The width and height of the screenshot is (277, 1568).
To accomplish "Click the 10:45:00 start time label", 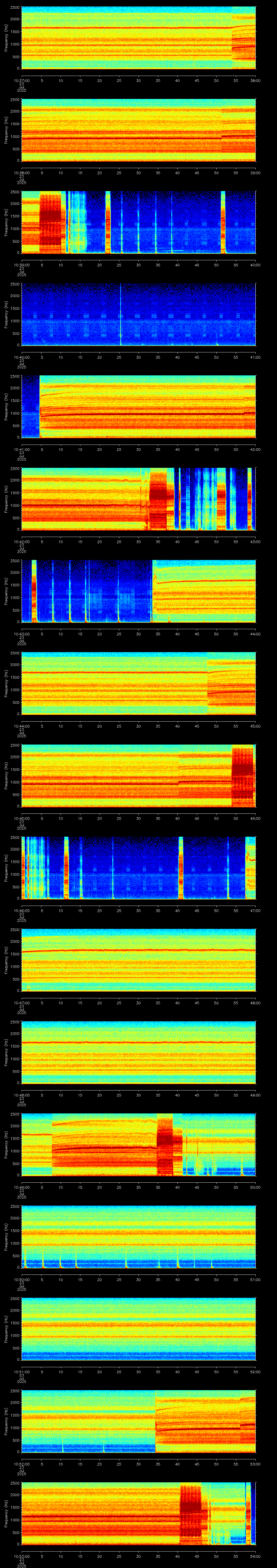I will 21,818.
